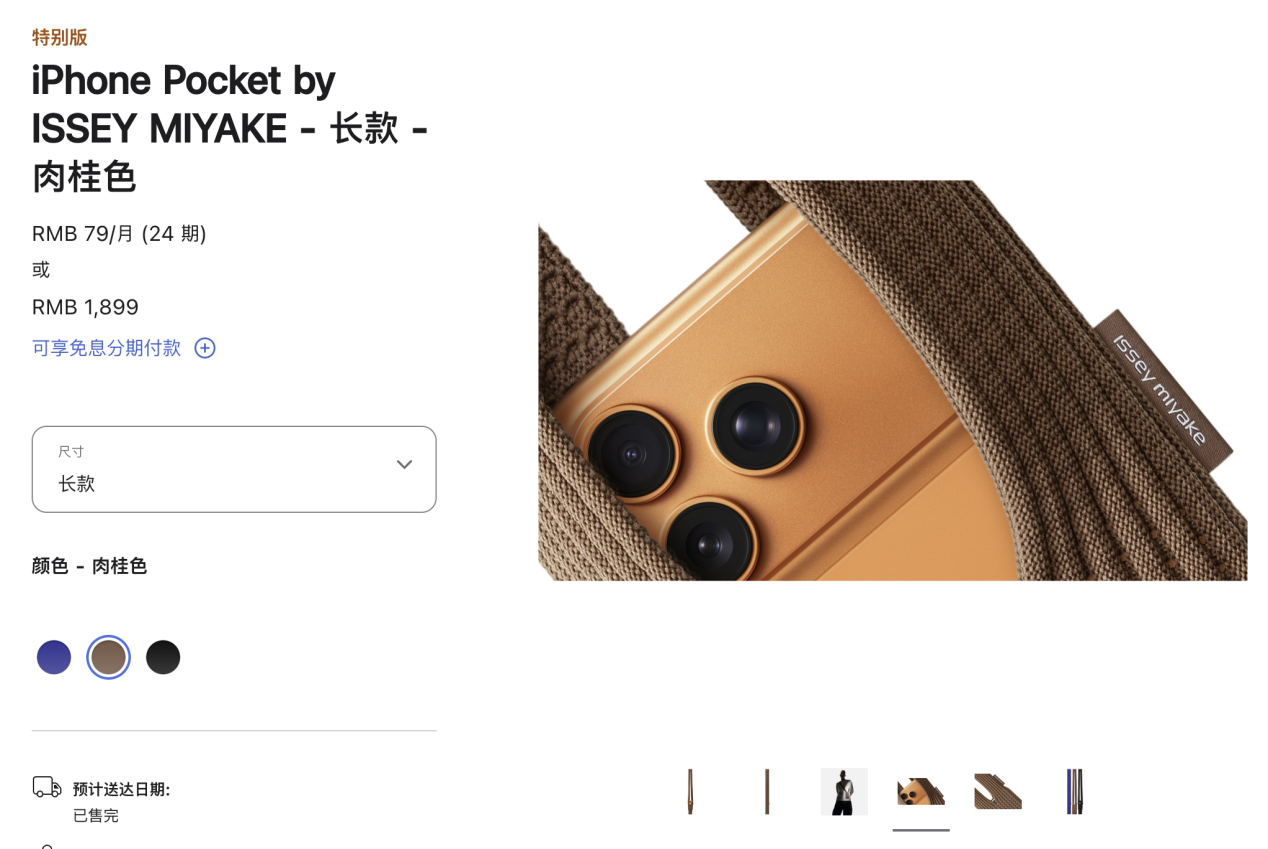View the second brown strap thumbnail
The image size is (1268, 849).
click(767, 792)
